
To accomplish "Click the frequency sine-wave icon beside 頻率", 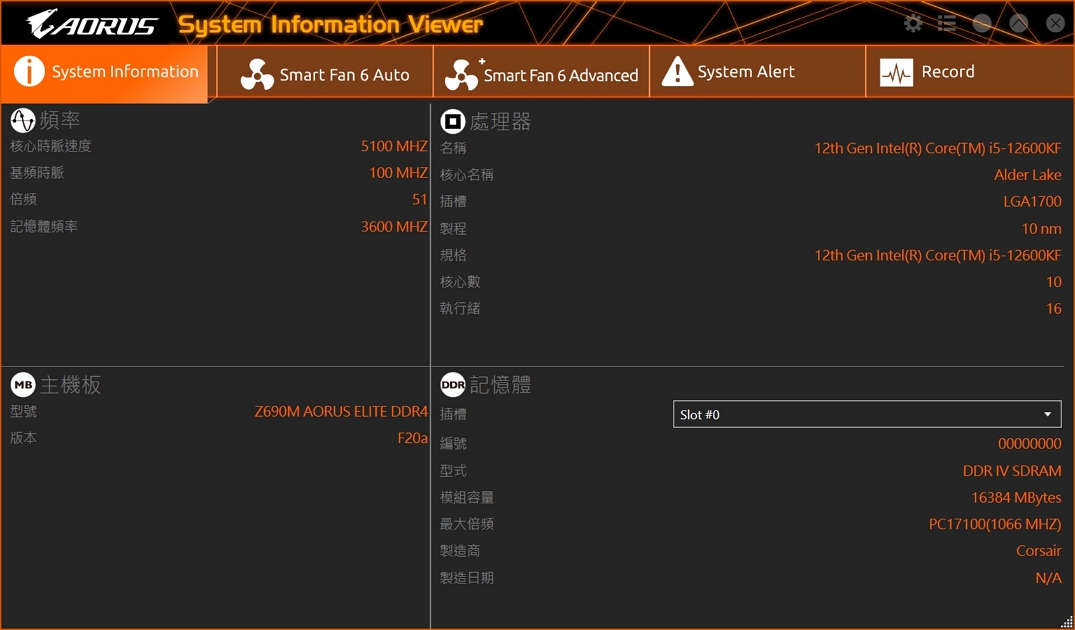I will tap(23, 121).
